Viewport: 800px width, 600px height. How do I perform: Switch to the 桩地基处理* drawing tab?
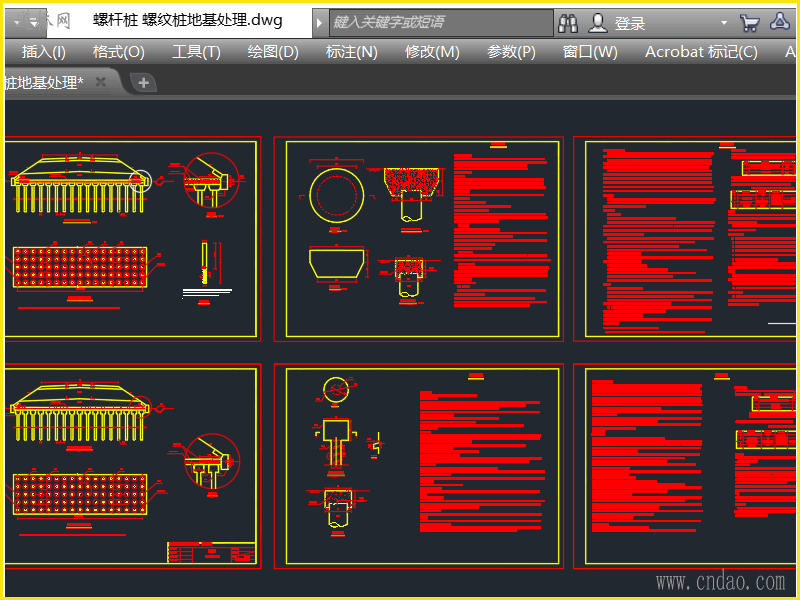43,82
